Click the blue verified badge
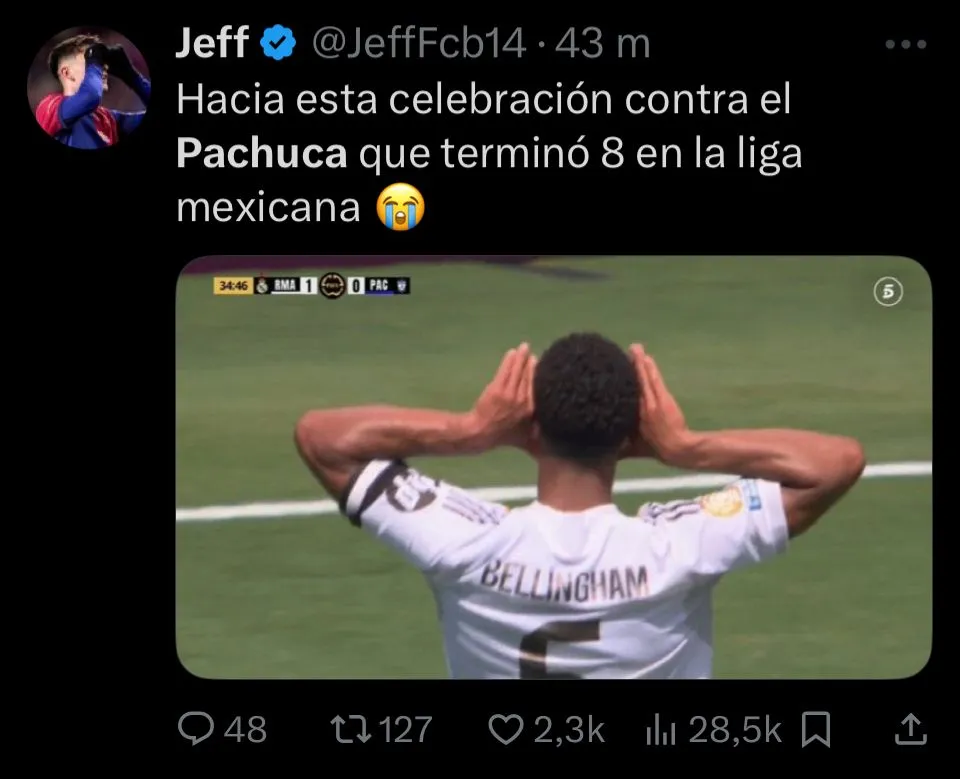Viewport: 960px width, 779px height. tap(279, 42)
